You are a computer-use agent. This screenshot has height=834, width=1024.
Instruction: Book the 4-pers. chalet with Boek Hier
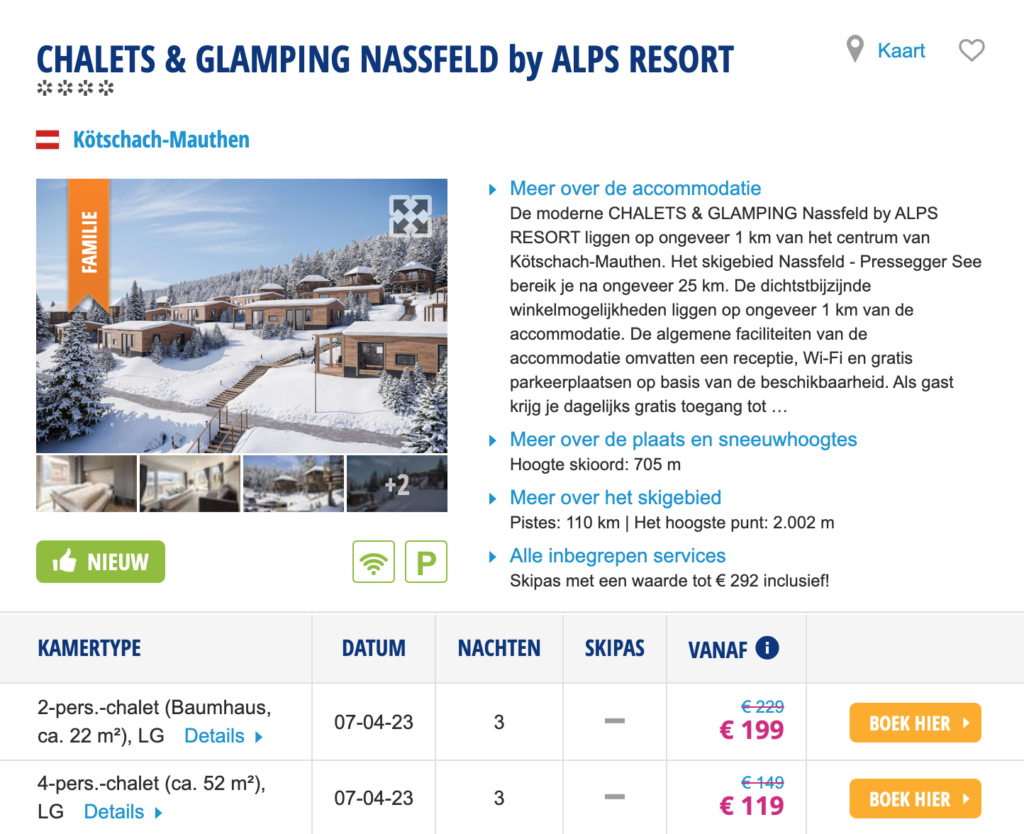(x=915, y=799)
